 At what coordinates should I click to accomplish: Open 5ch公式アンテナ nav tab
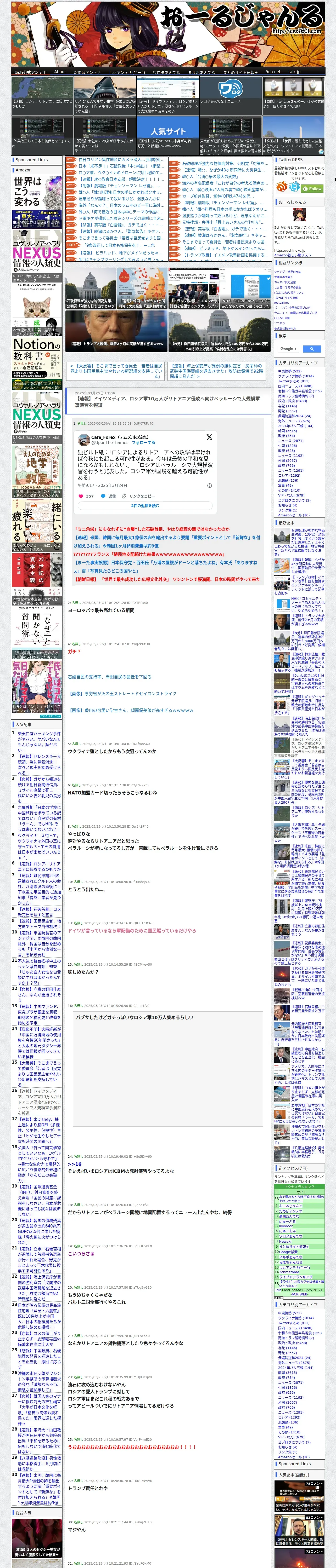pyautogui.click(x=31, y=72)
